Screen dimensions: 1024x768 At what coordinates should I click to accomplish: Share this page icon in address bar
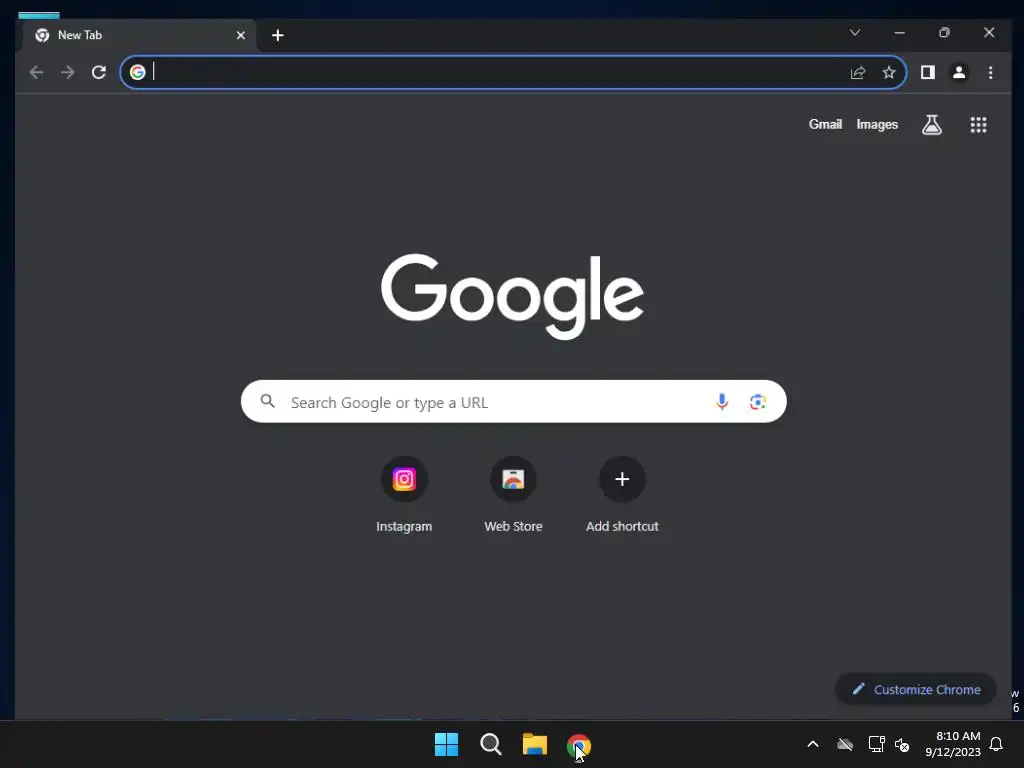tap(857, 72)
